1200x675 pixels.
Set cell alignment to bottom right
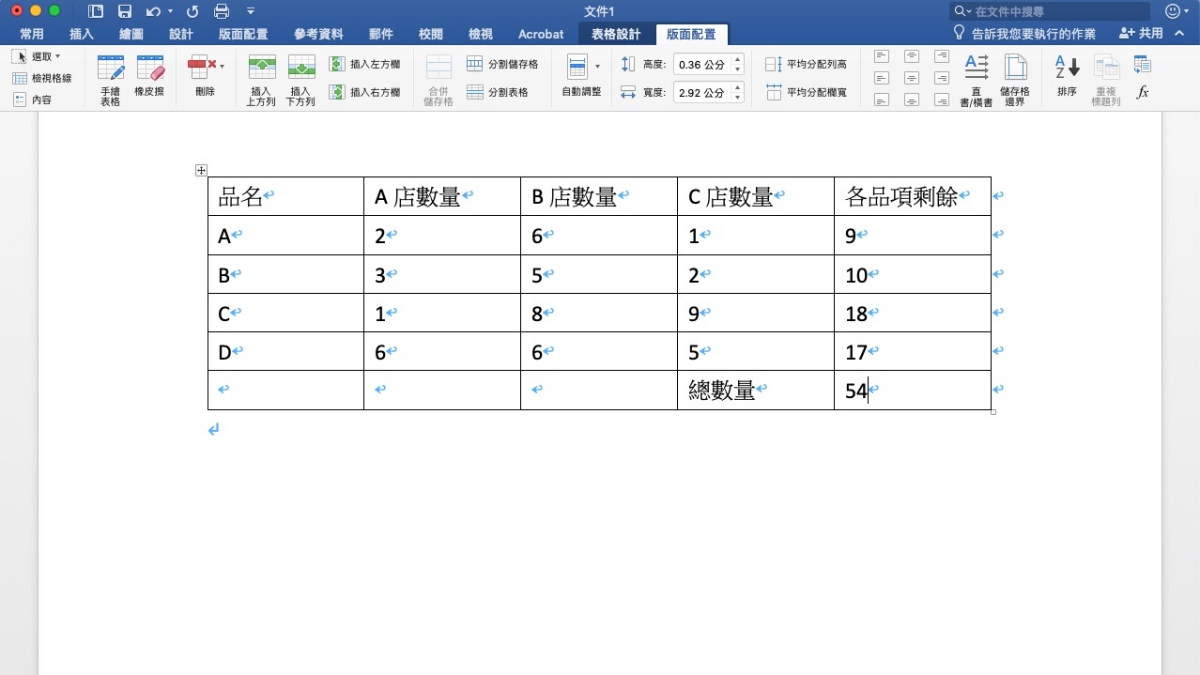coord(941,100)
